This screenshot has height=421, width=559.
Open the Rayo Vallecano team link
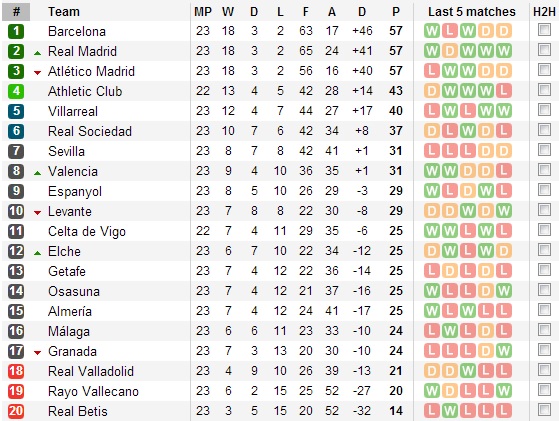pos(93,391)
